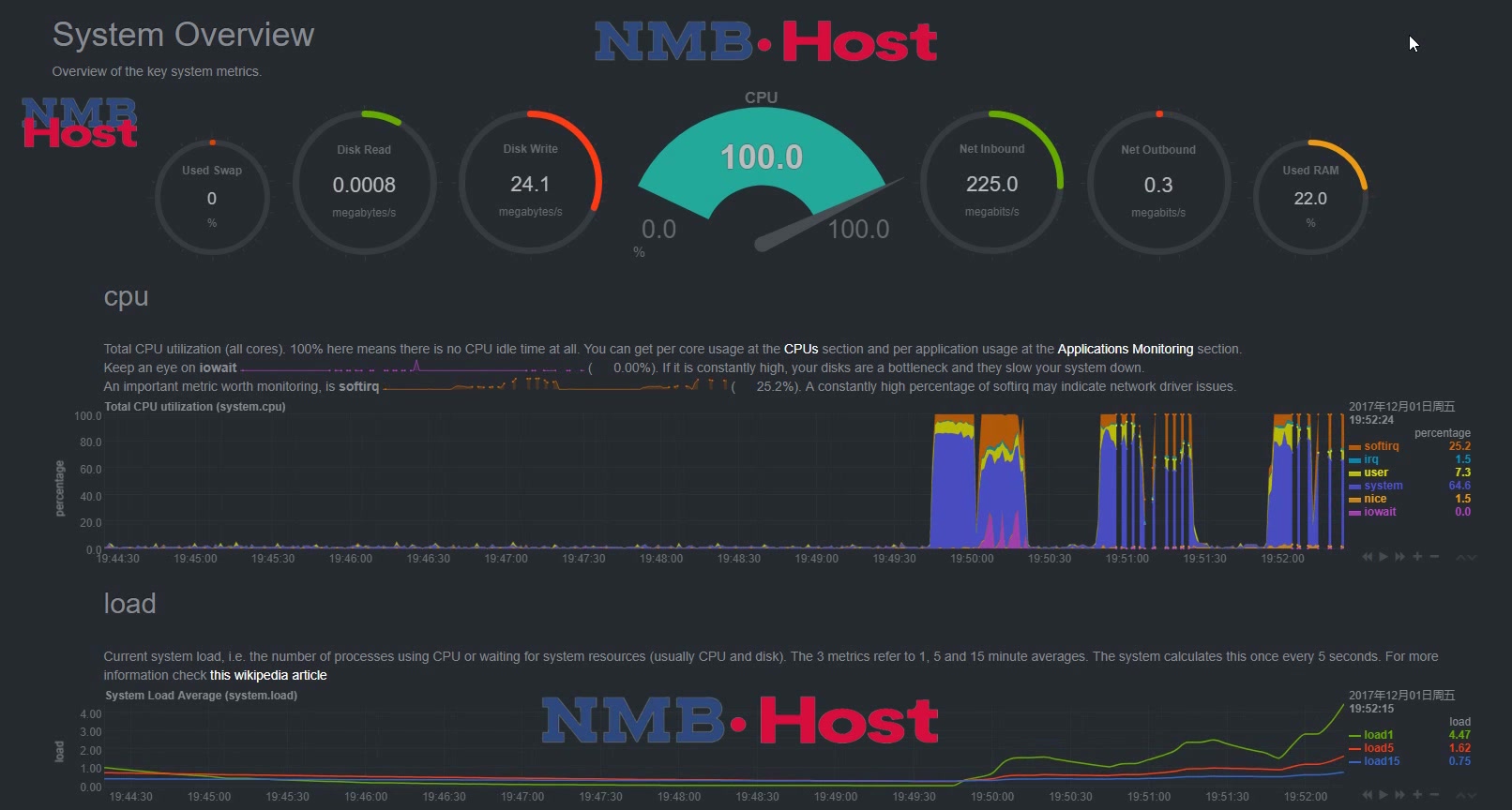Click the 4.47 load1 value in load legend
1512x810 pixels.
coord(1459,735)
